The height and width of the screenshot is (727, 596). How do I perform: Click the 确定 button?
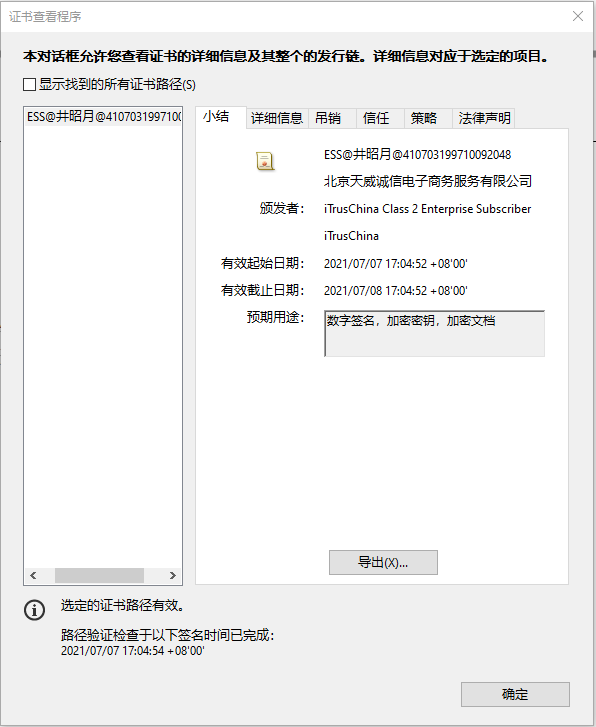click(515, 694)
